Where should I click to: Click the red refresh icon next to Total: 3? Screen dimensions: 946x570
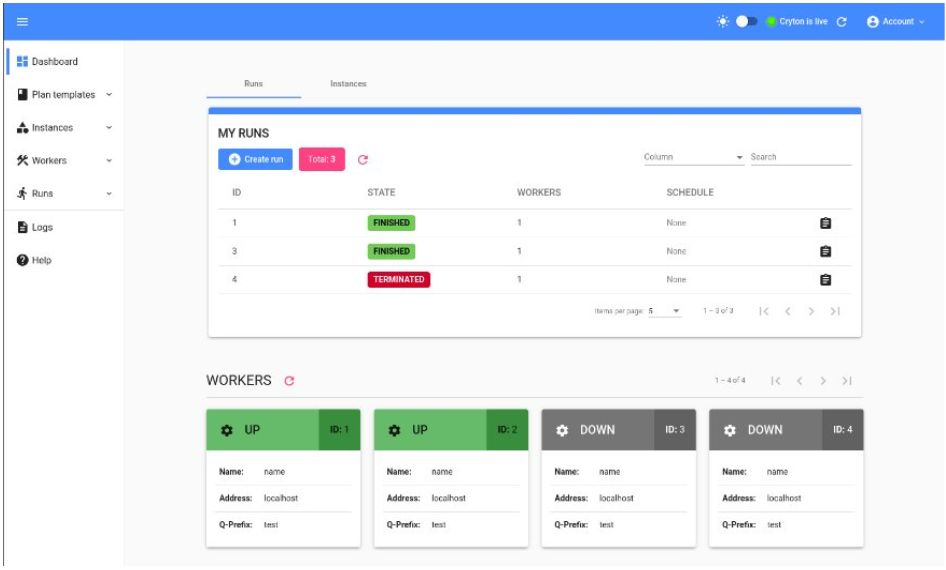(x=363, y=159)
